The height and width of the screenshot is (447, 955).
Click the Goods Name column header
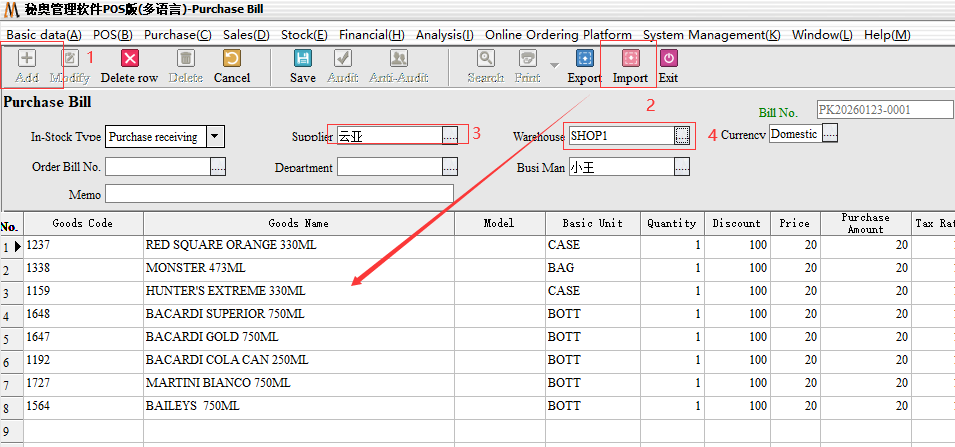[x=298, y=223]
